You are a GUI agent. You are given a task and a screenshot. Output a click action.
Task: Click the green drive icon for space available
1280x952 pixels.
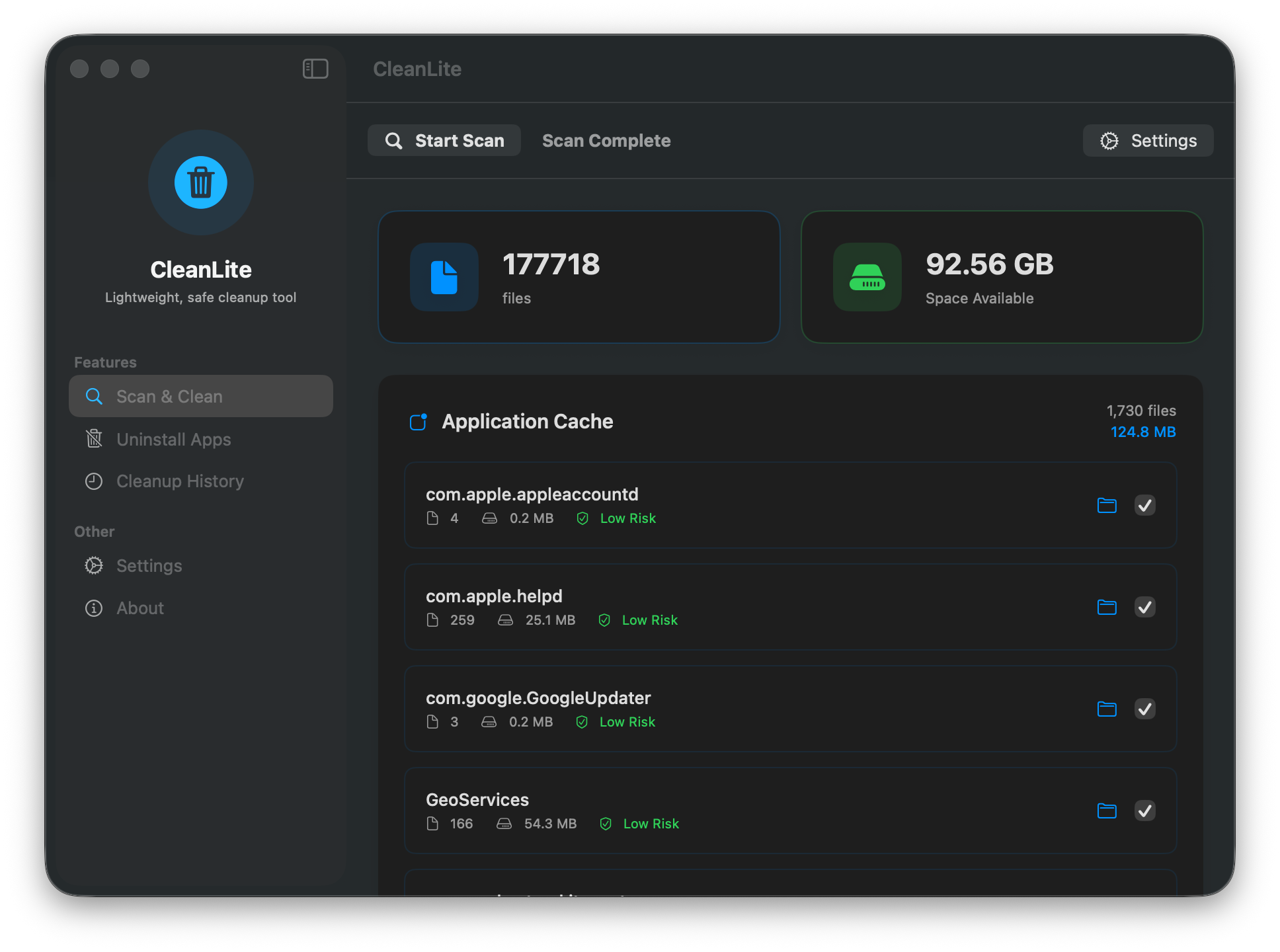tap(867, 278)
